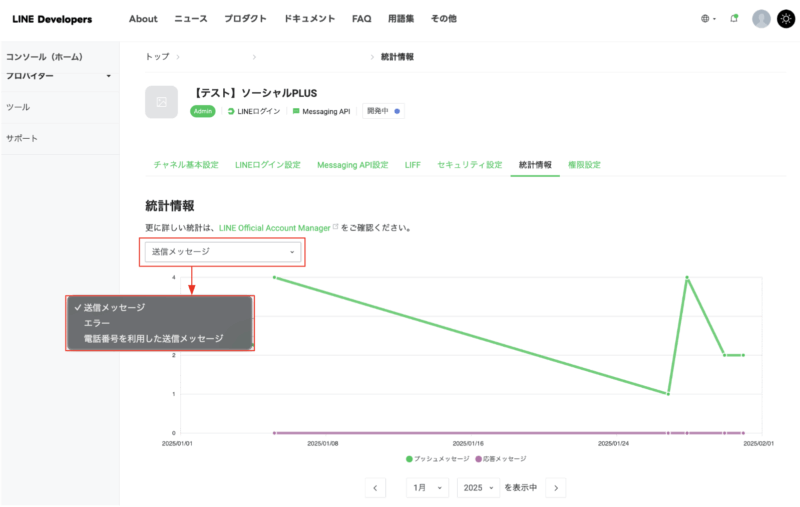Open ツール in the sidebar
This screenshot has width=800, height=507.
pyautogui.click(x=18, y=107)
